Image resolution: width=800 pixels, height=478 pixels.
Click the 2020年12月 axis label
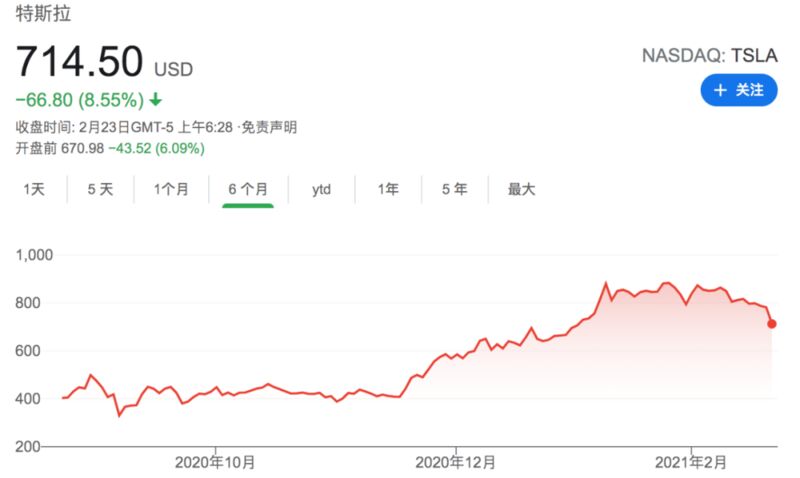click(x=455, y=462)
